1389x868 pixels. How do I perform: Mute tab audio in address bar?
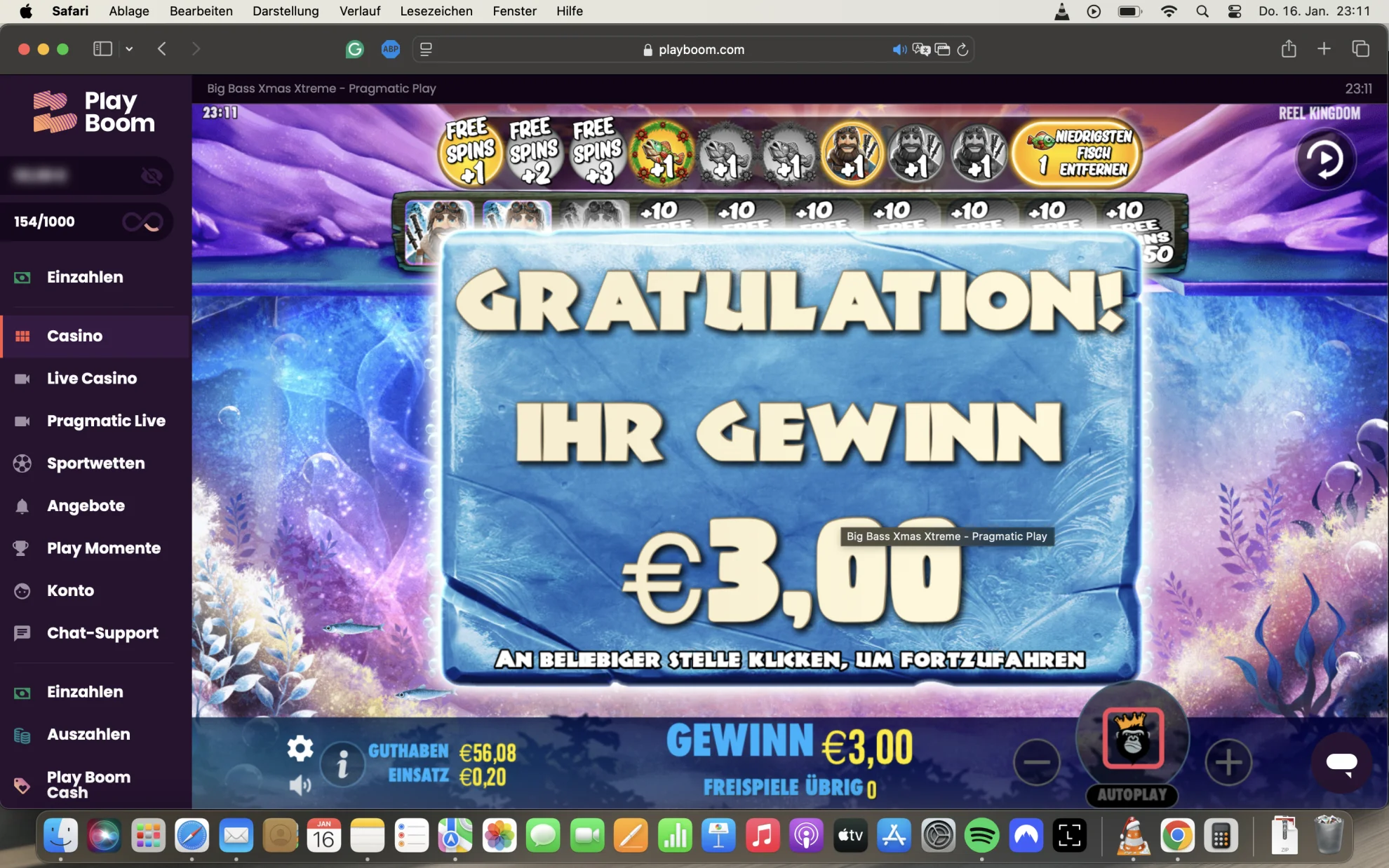pos(899,50)
